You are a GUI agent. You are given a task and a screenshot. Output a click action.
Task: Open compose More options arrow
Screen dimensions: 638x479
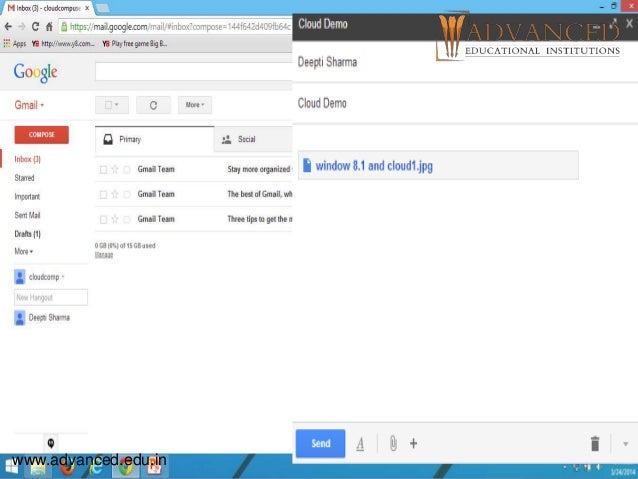pos(625,444)
